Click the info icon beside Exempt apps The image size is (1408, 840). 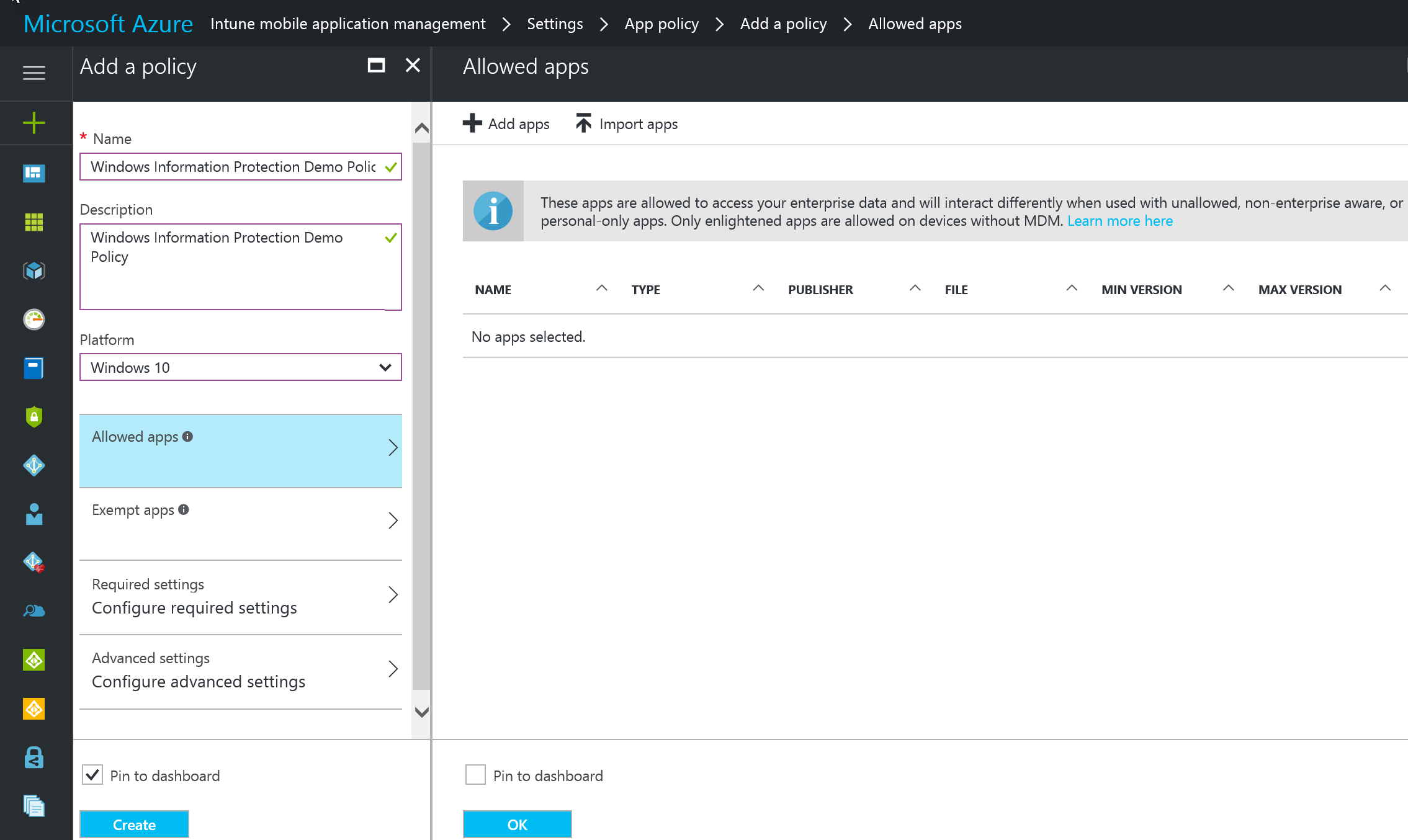coord(184,509)
